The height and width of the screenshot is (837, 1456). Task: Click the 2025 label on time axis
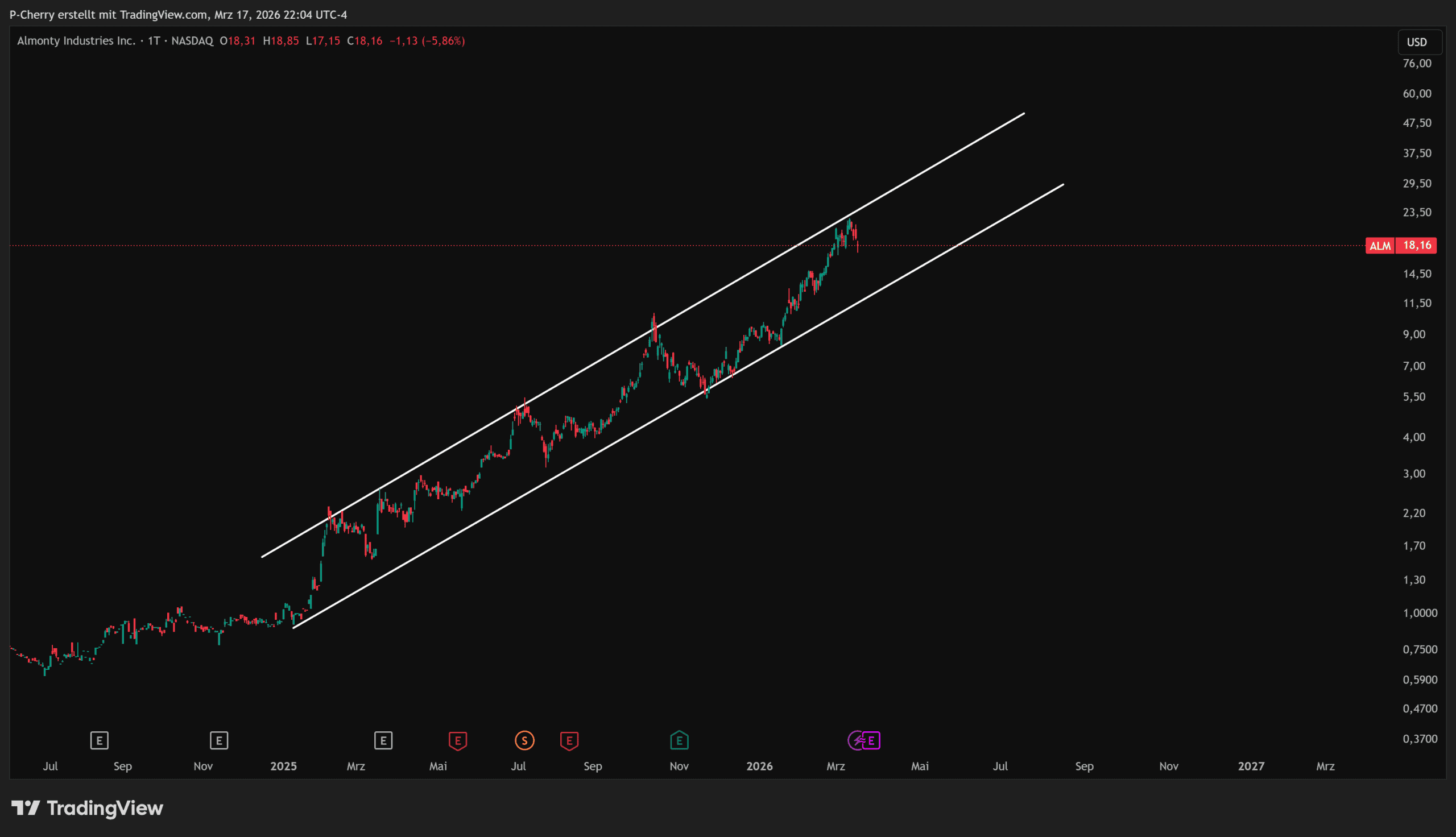283,766
